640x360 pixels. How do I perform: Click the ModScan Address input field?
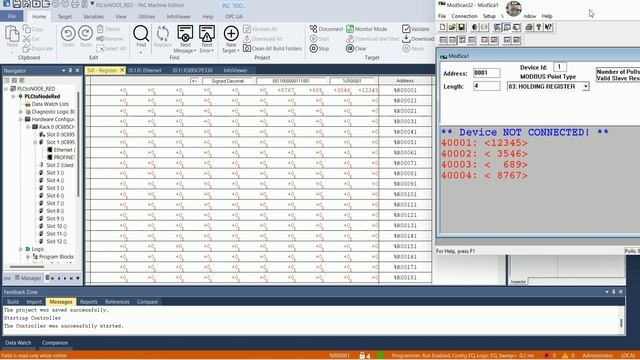487,73
